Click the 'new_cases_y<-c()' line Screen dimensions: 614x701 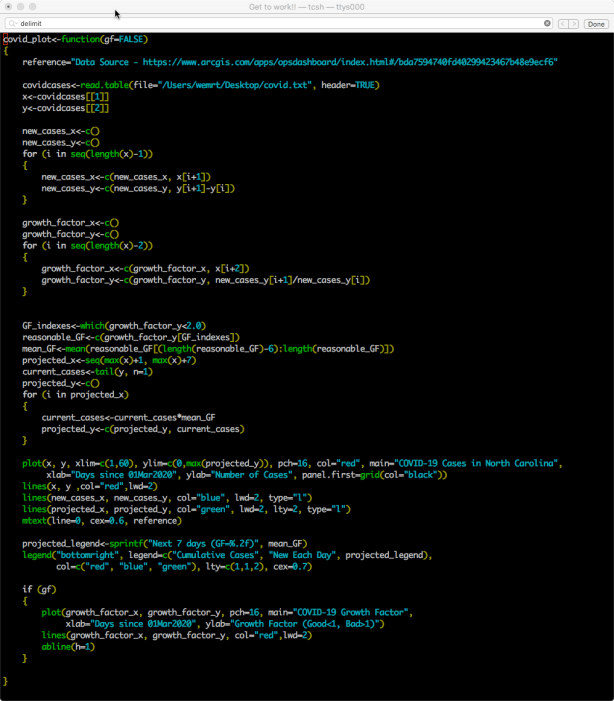pos(61,143)
